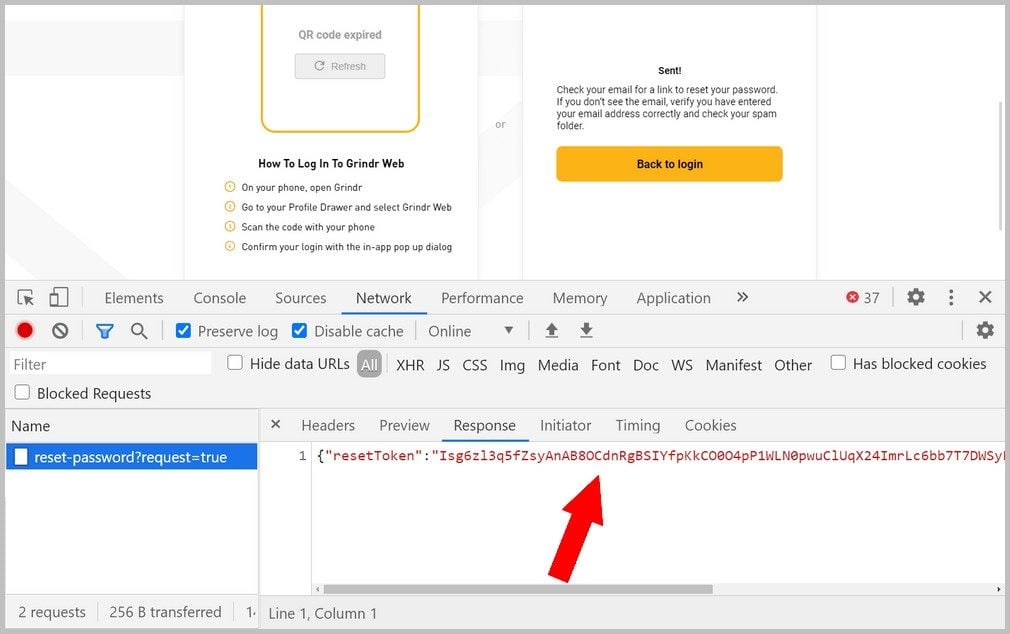Click the response horizontal scrollbar thumb
This screenshot has width=1010, height=634.
tap(518, 589)
